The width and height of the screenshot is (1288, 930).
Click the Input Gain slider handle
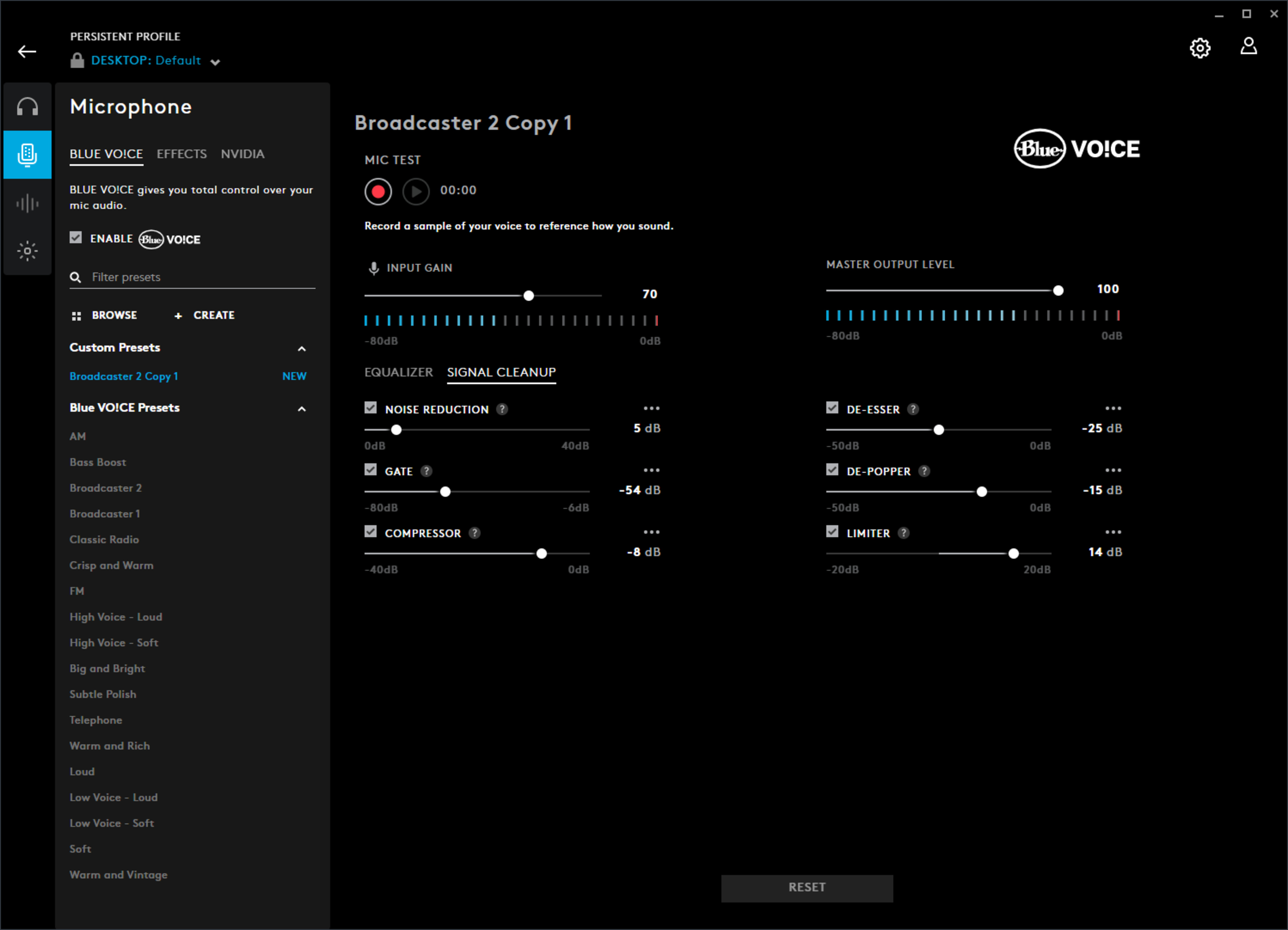coord(528,296)
